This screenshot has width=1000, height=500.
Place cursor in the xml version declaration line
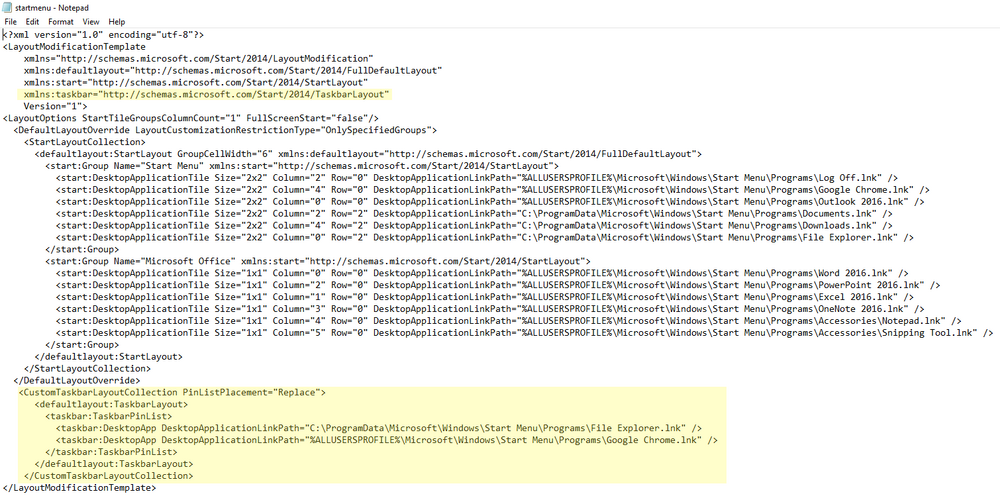pyautogui.click(x=103, y=34)
